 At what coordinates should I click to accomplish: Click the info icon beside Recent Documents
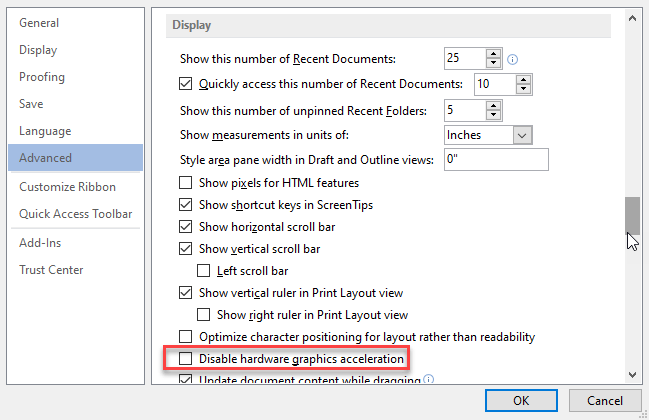click(x=512, y=60)
